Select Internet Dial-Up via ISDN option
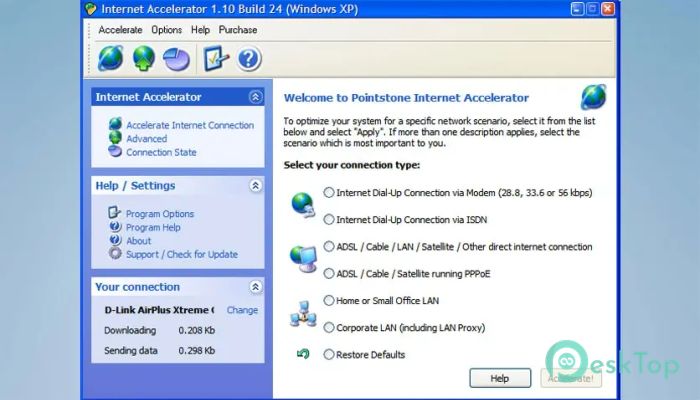The height and width of the screenshot is (400, 700). point(329,219)
